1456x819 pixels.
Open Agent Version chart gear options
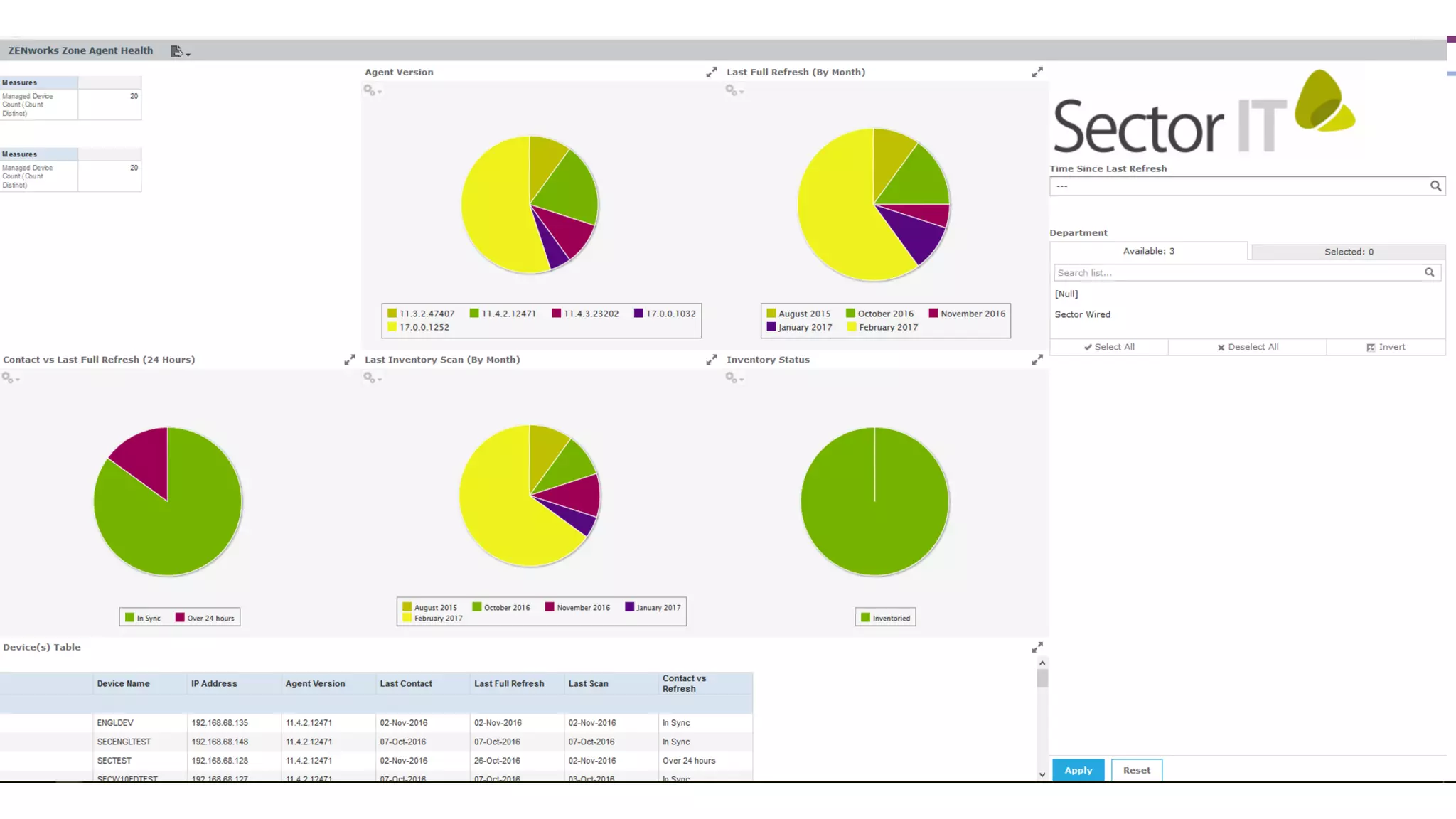point(373,91)
